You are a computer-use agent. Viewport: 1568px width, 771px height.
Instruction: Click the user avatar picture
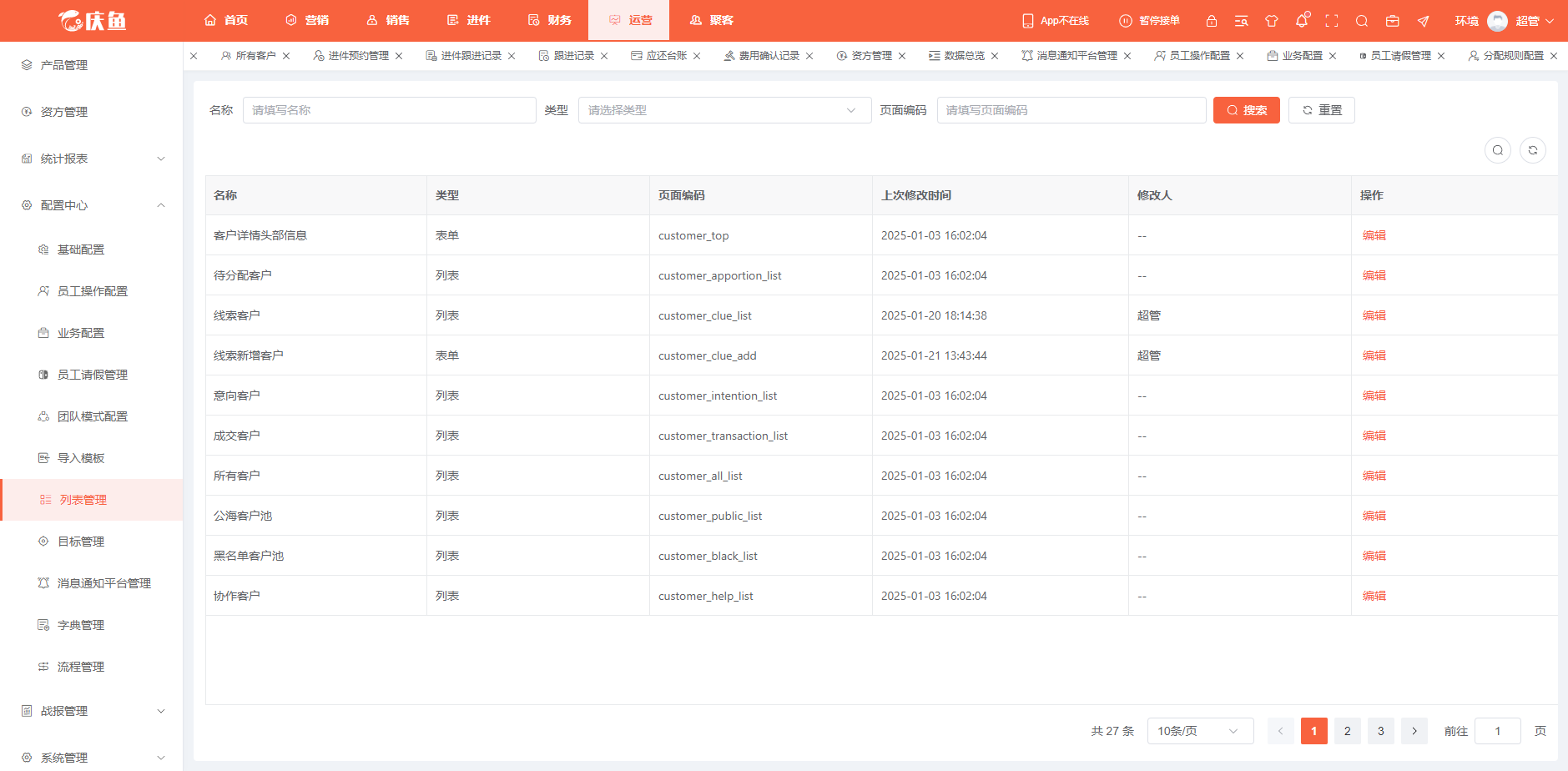pyautogui.click(x=1497, y=21)
